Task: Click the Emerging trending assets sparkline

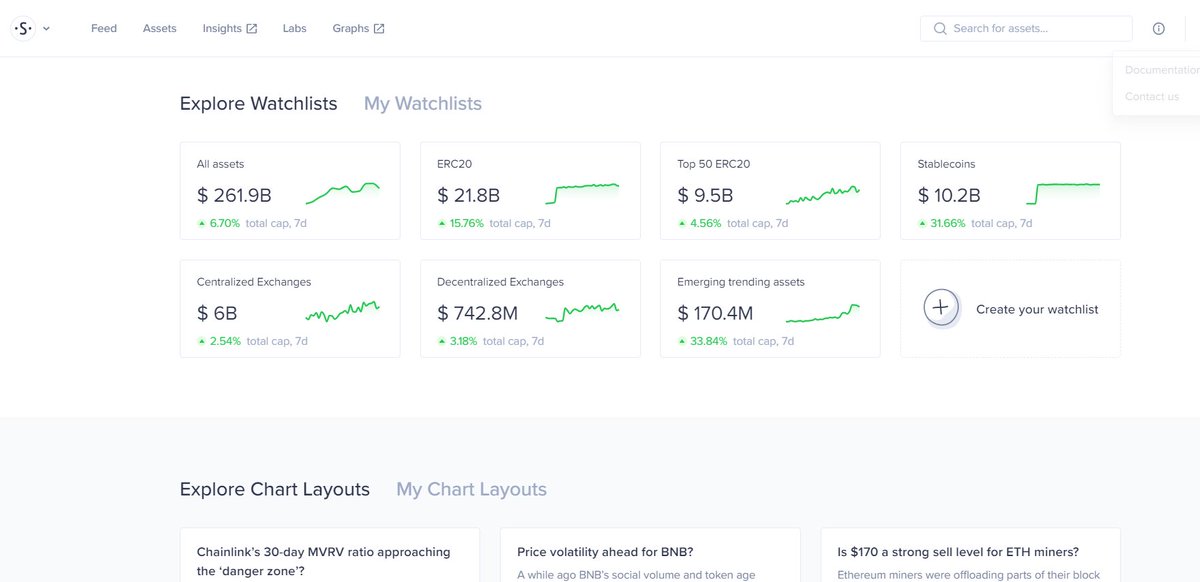Action: pos(823,313)
